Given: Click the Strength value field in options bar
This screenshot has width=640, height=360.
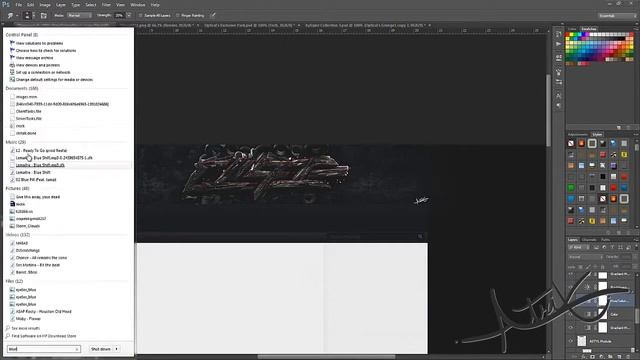Looking at the screenshot, I should coord(119,16).
